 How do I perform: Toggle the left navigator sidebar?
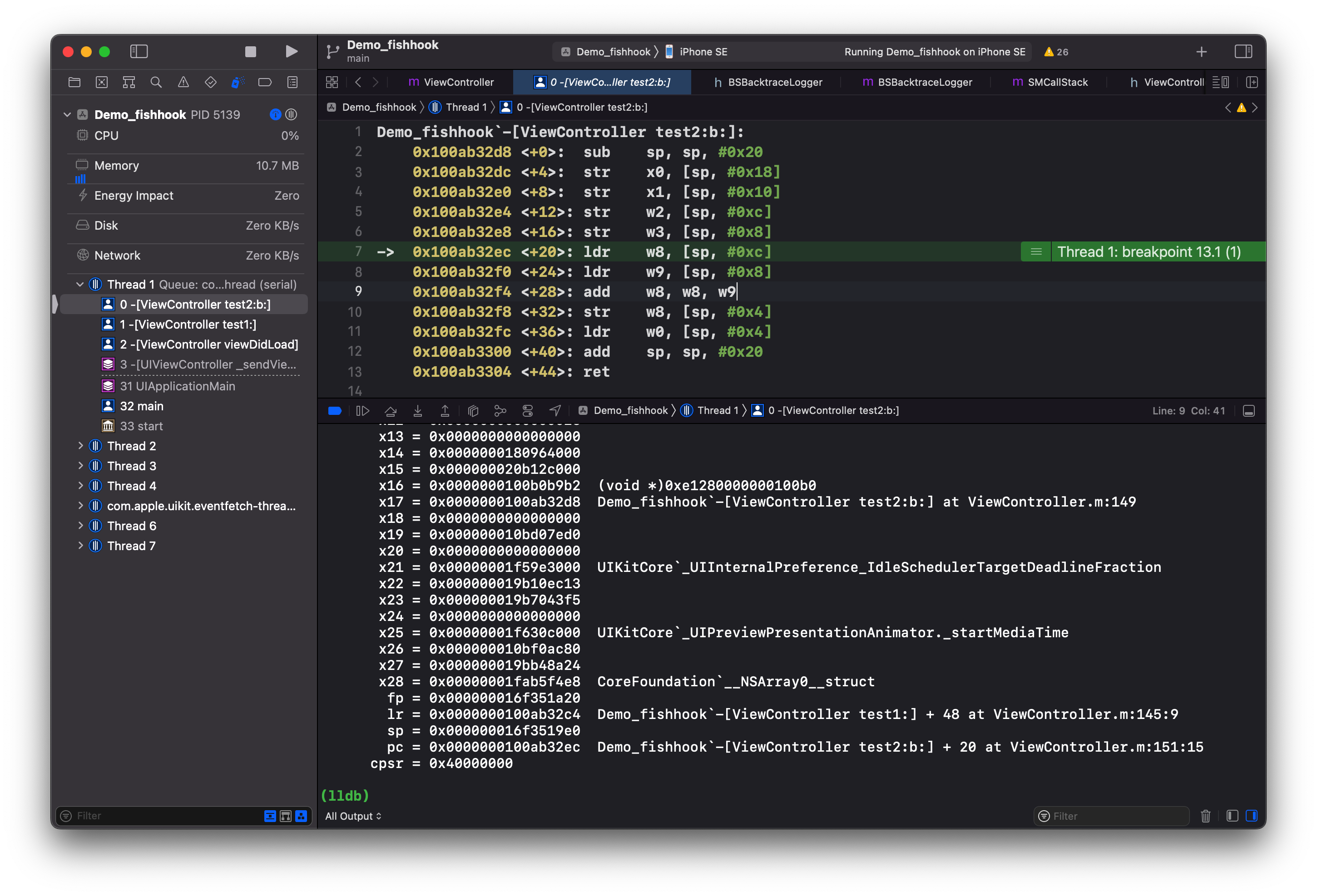139,52
